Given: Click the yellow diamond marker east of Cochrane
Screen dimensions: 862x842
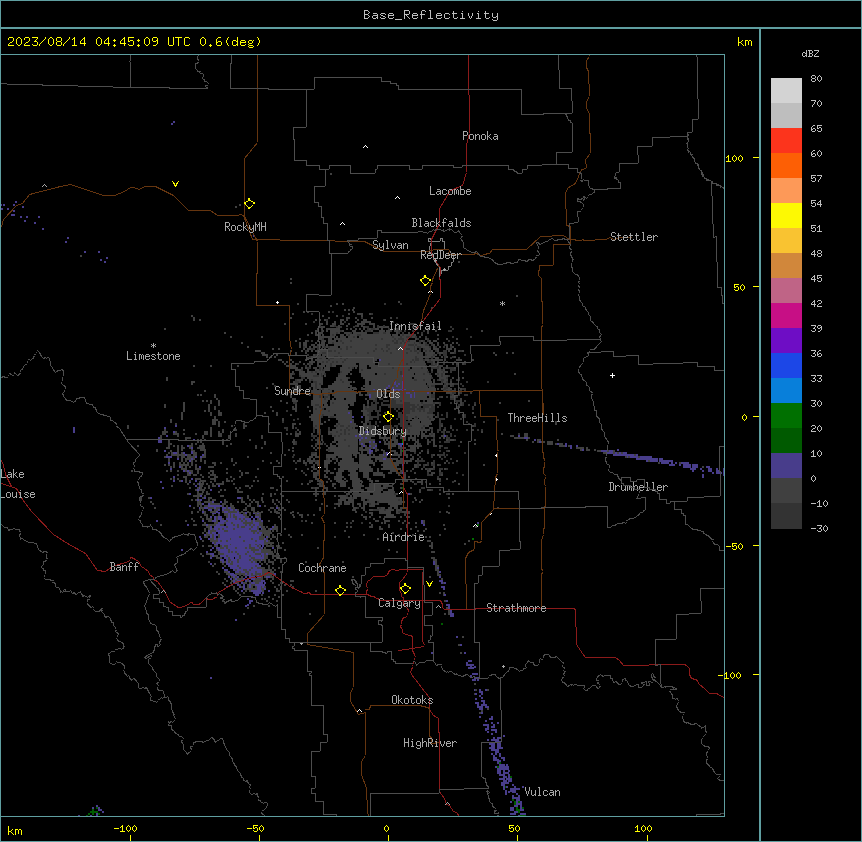Looking at the screenshot, I should coord(340,590).
